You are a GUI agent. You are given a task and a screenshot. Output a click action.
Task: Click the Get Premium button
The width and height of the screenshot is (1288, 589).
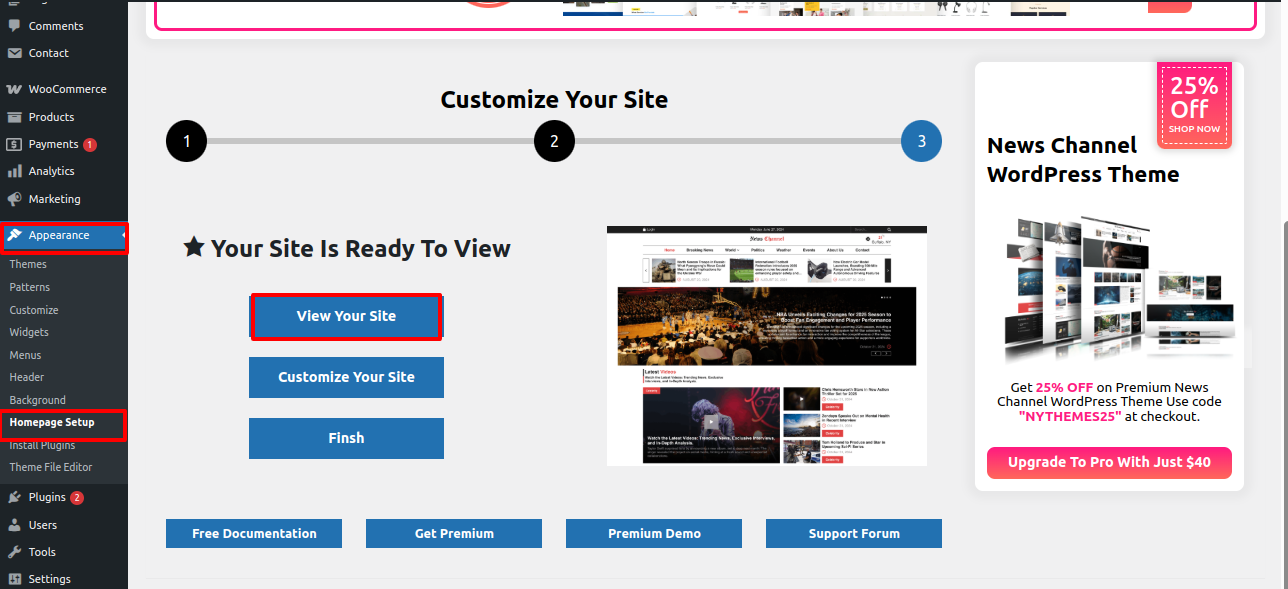tap(454, 533)
